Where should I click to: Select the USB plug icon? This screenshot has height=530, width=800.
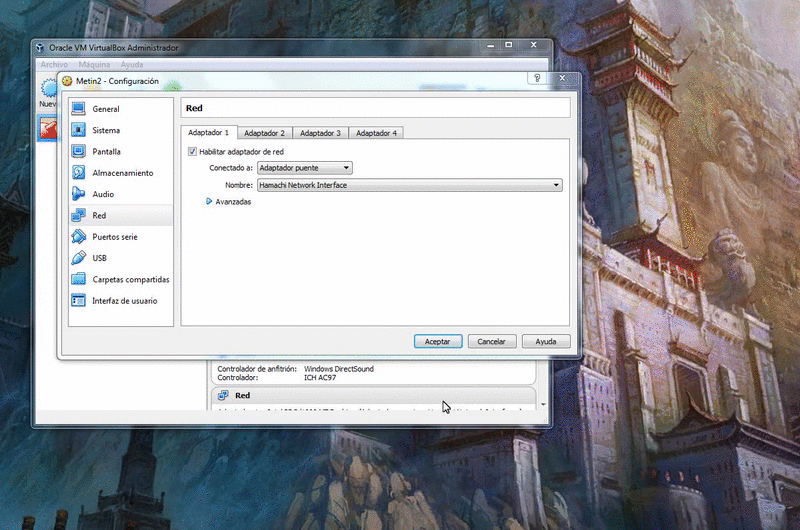[x=79, y=258]
